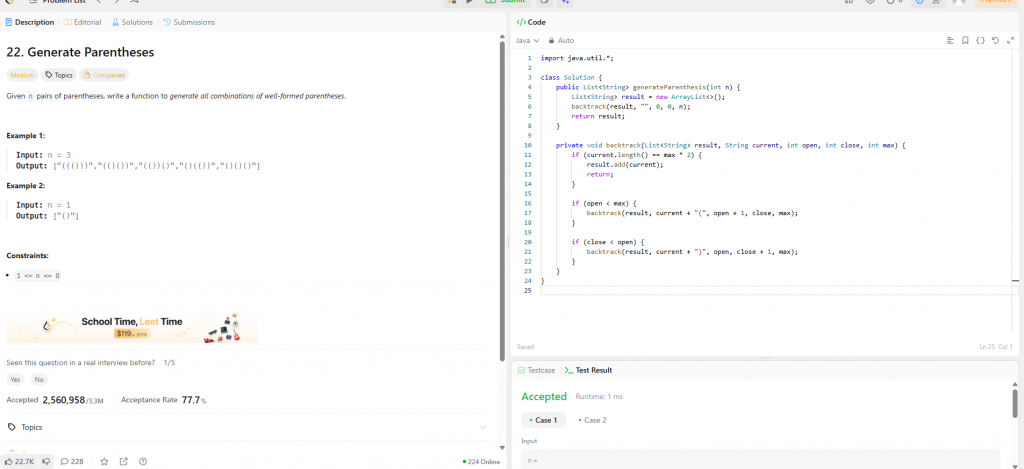Click the 'Example 2:' heading
1024x469 pixels.
coord(25,186)
